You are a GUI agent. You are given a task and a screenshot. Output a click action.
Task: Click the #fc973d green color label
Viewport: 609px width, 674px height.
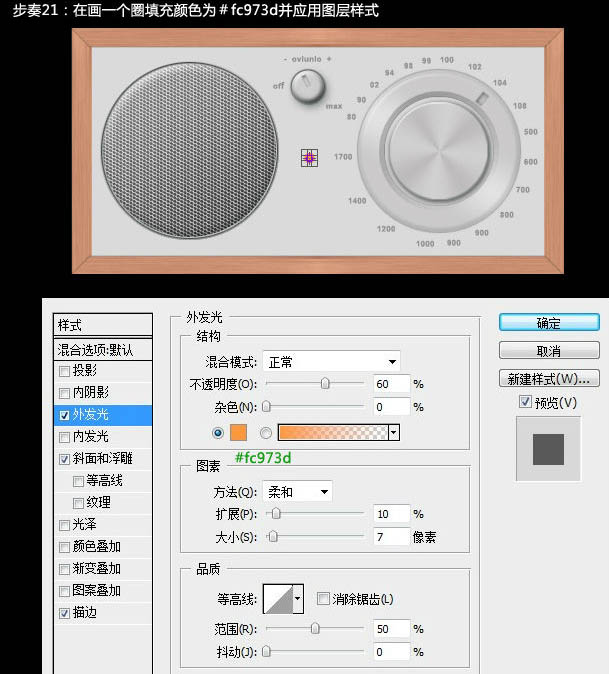[263, 458]
